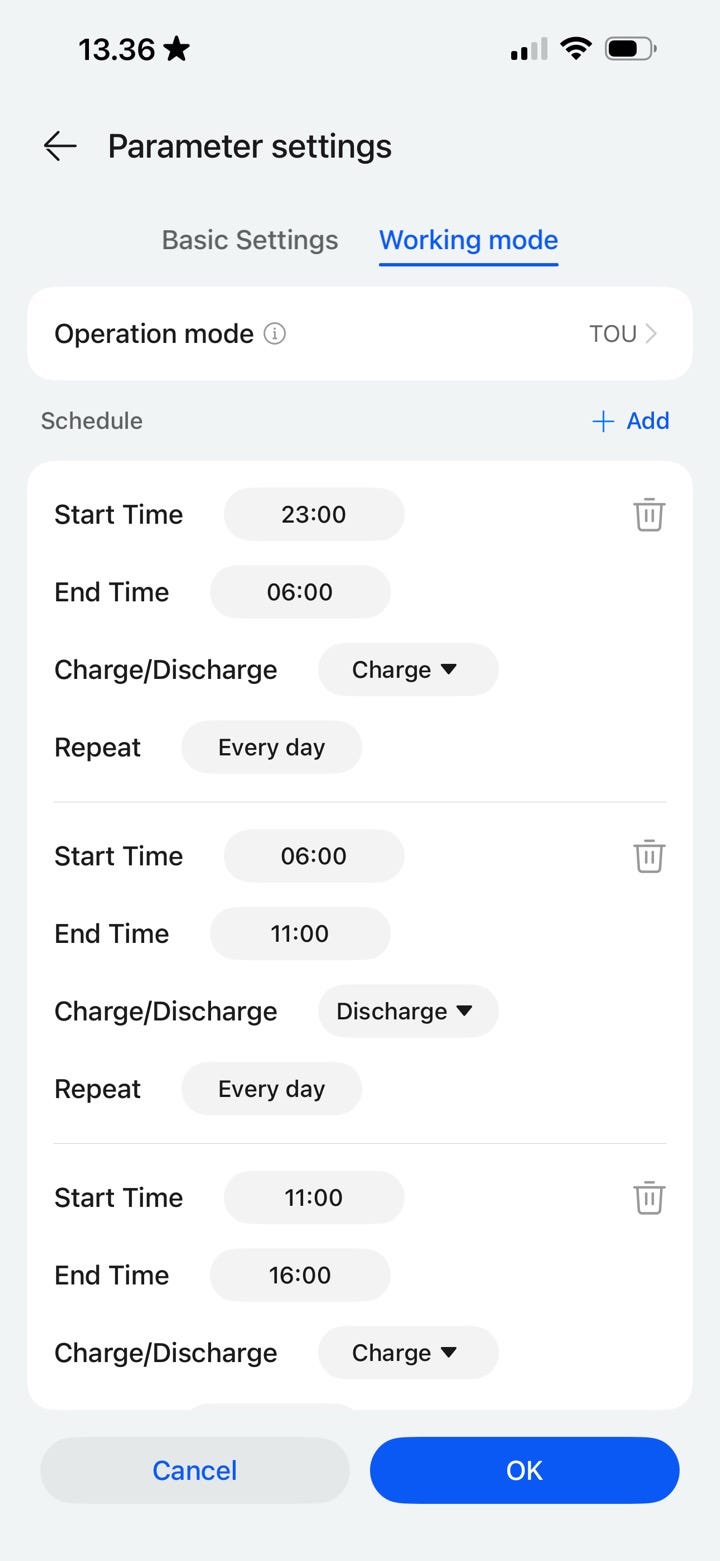Open the third schedule's Charge dropdown

407,1353
